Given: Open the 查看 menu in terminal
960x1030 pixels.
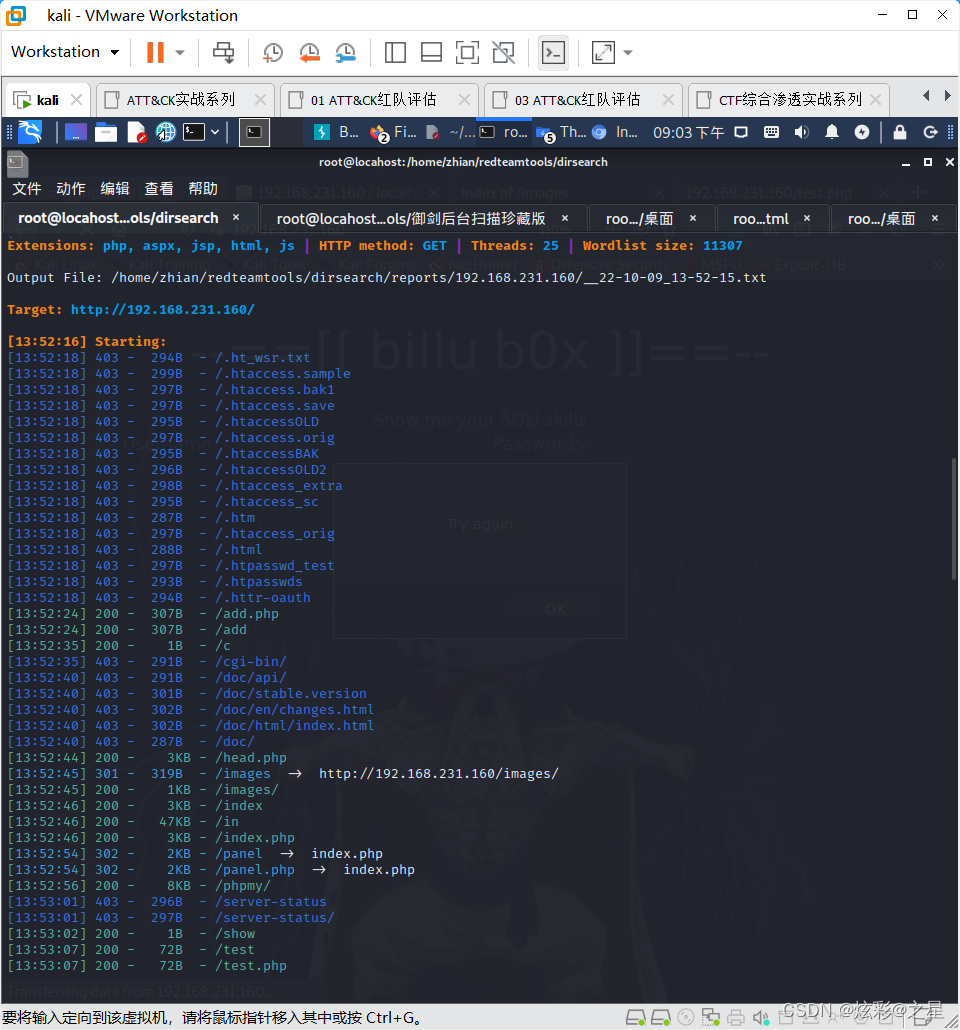Looking at the screenshot, I should click(x=159, y=189).
